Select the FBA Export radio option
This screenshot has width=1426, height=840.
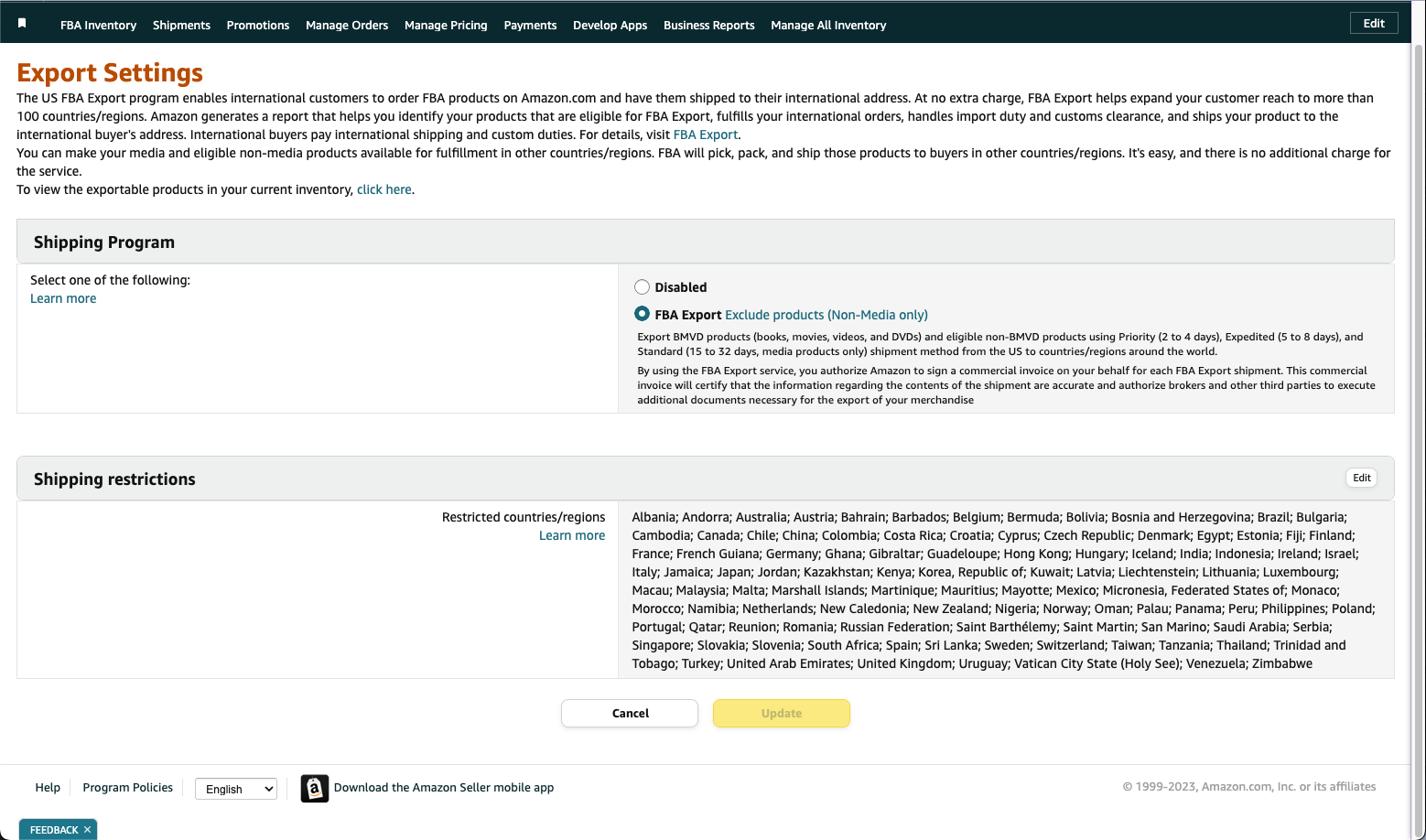point(642,314)
